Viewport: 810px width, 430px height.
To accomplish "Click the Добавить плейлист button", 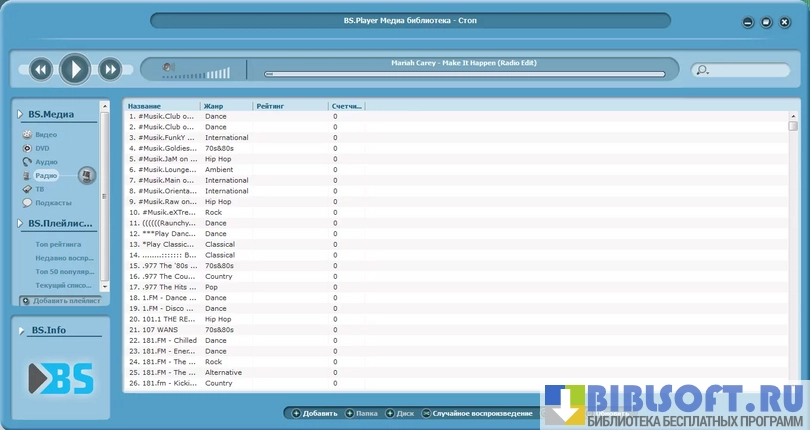I will pos(61,300).
